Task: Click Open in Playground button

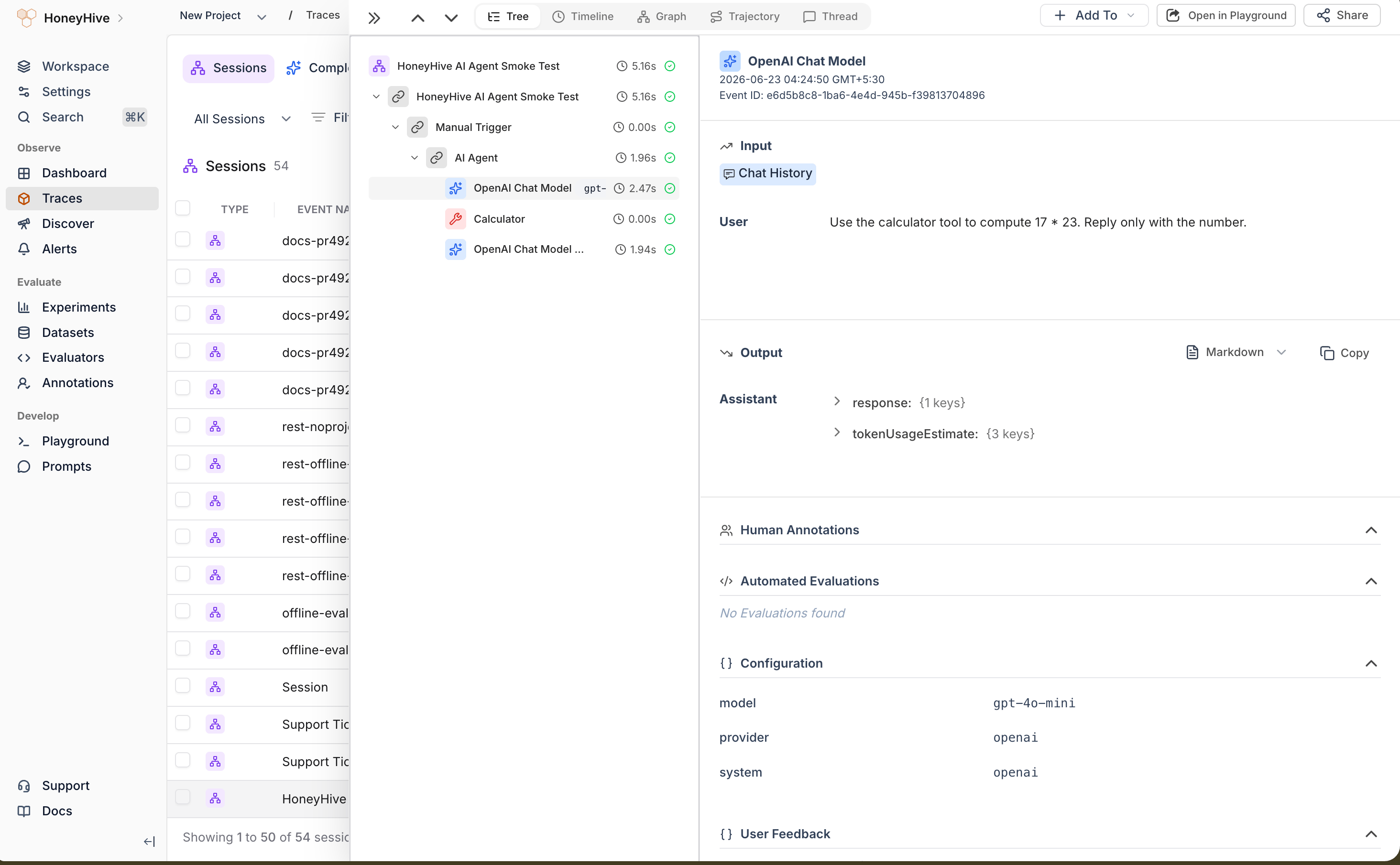Action: tap(1226, 15)
